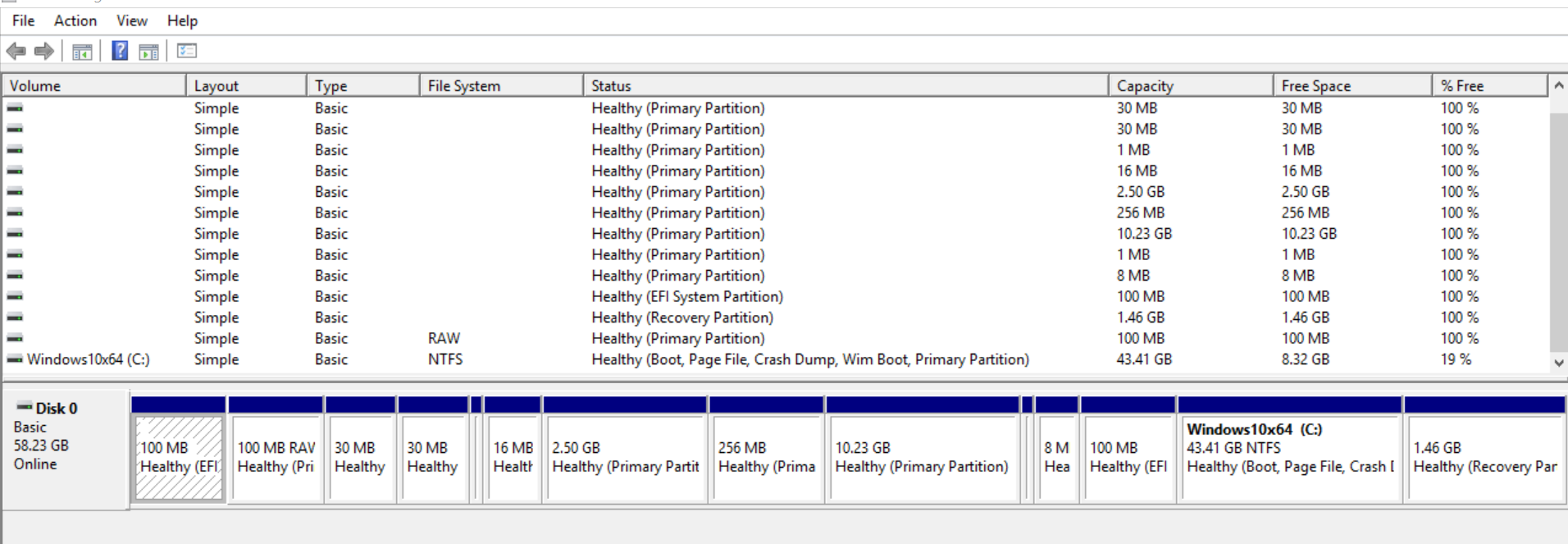
Task: Click the '8.32 GB' free space cell
Action: (x=1306, y=359)
